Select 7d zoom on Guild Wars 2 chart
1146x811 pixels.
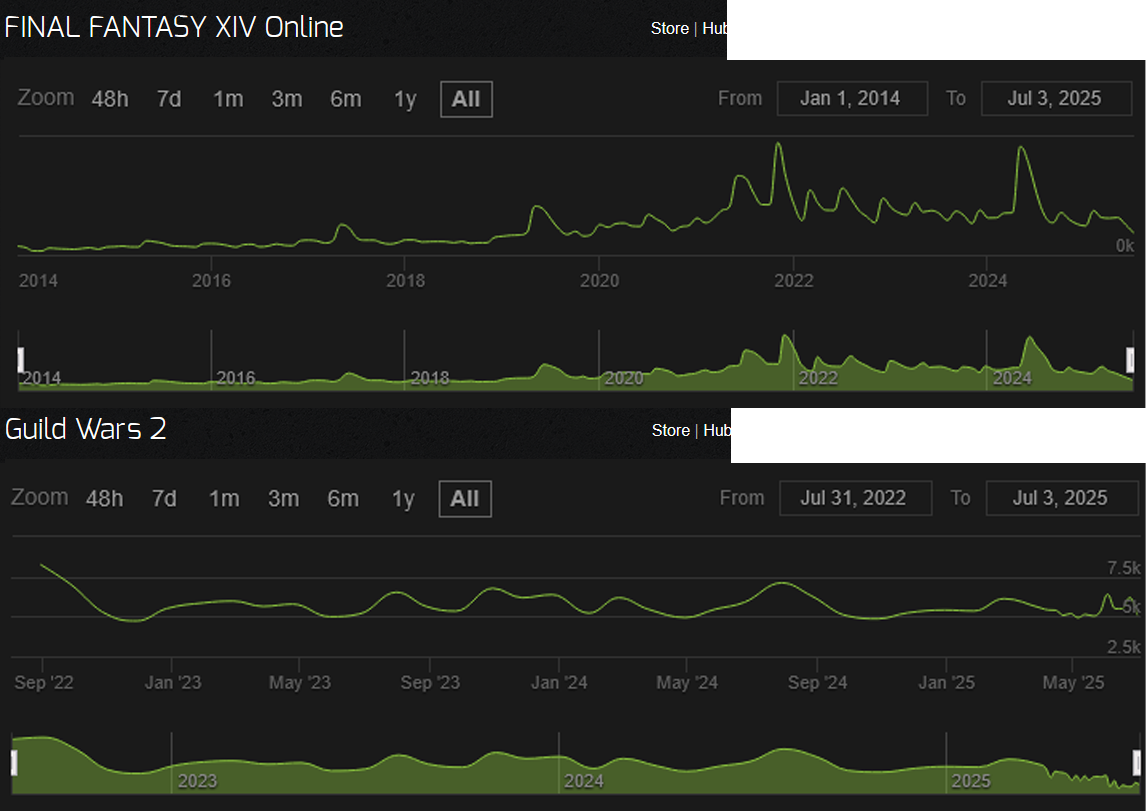click(164, 498)
